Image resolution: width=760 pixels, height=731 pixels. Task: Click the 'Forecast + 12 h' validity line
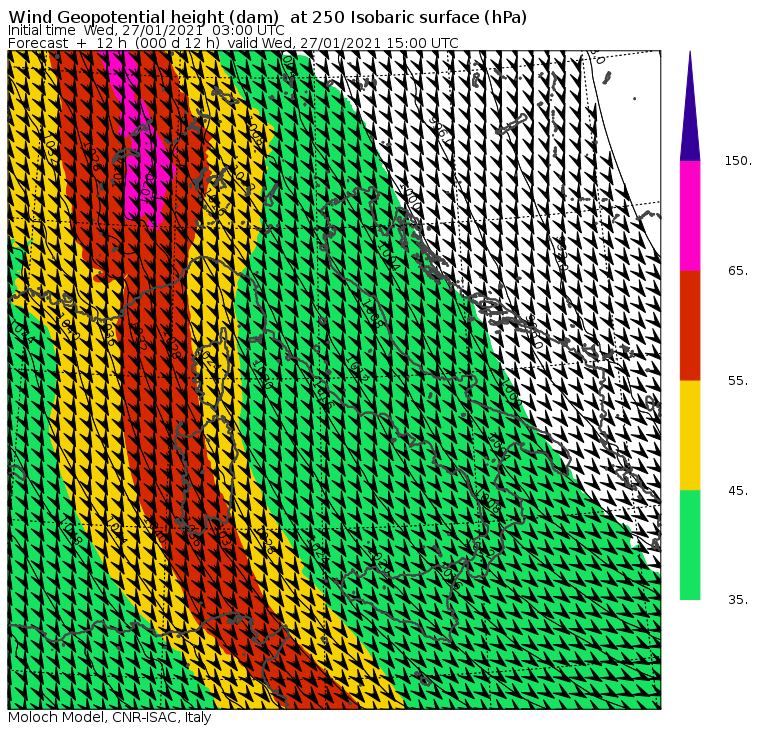click(x=233, y=43)
